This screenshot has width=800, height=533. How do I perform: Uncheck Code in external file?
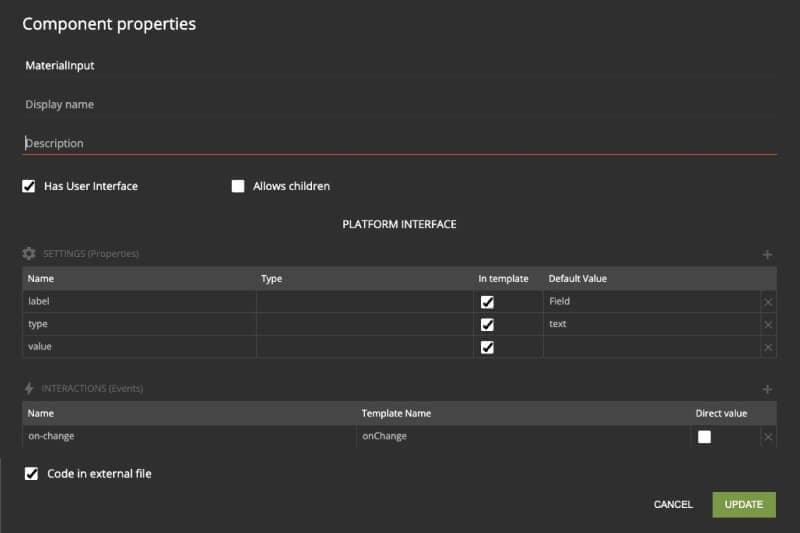point(32,474)
